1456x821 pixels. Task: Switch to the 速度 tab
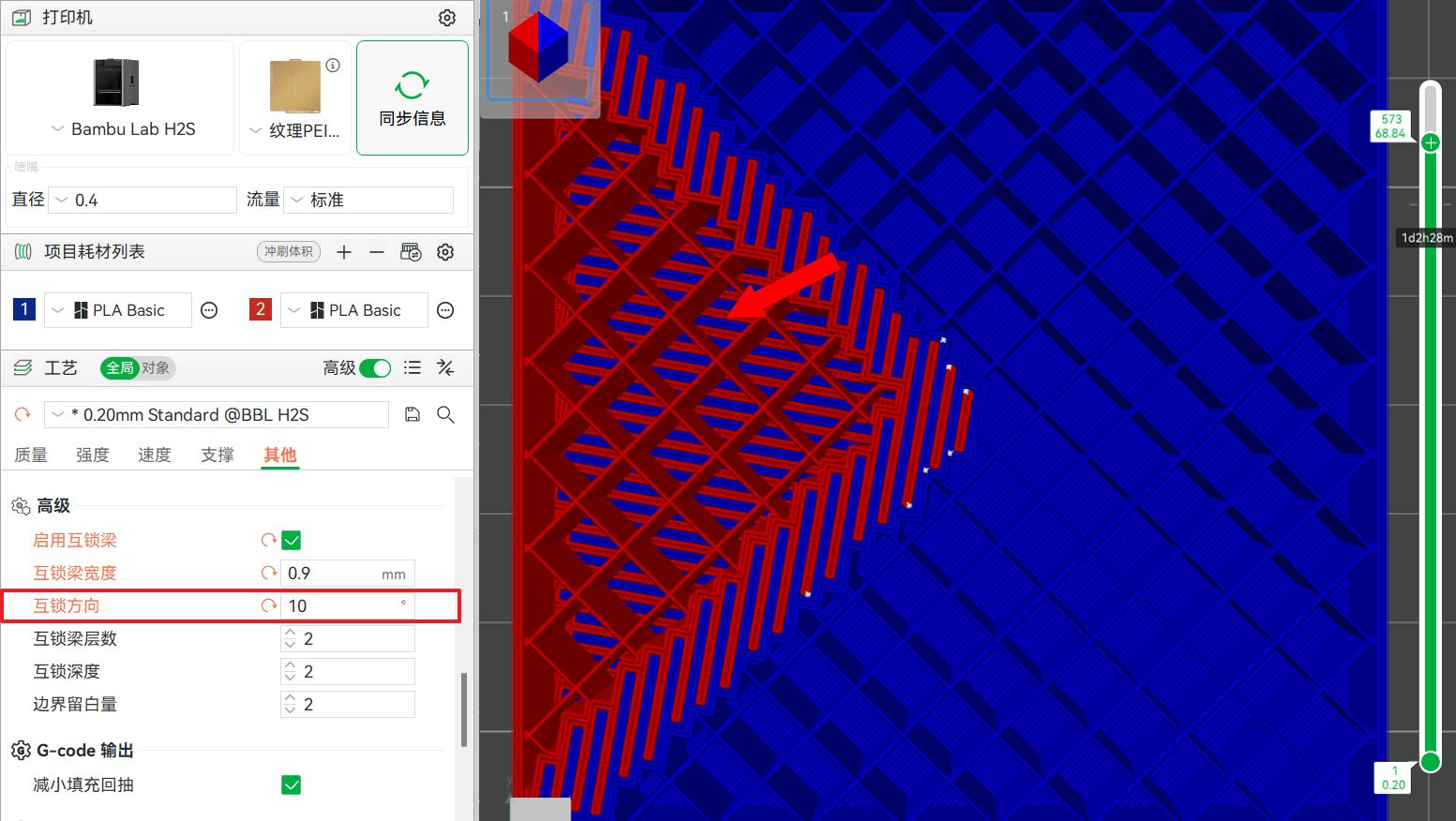tap(155, 455)
